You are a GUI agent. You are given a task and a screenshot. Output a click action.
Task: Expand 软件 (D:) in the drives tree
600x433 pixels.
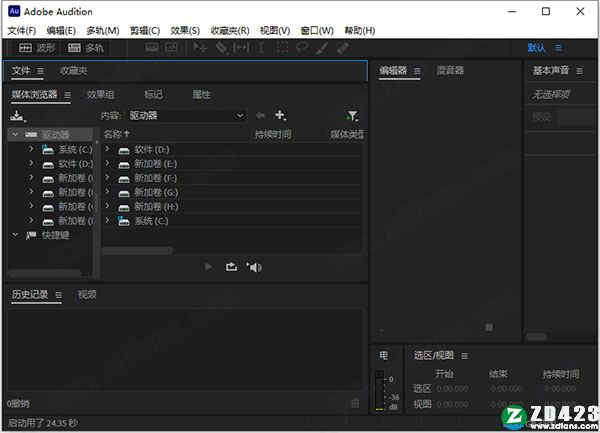point(31,164)
